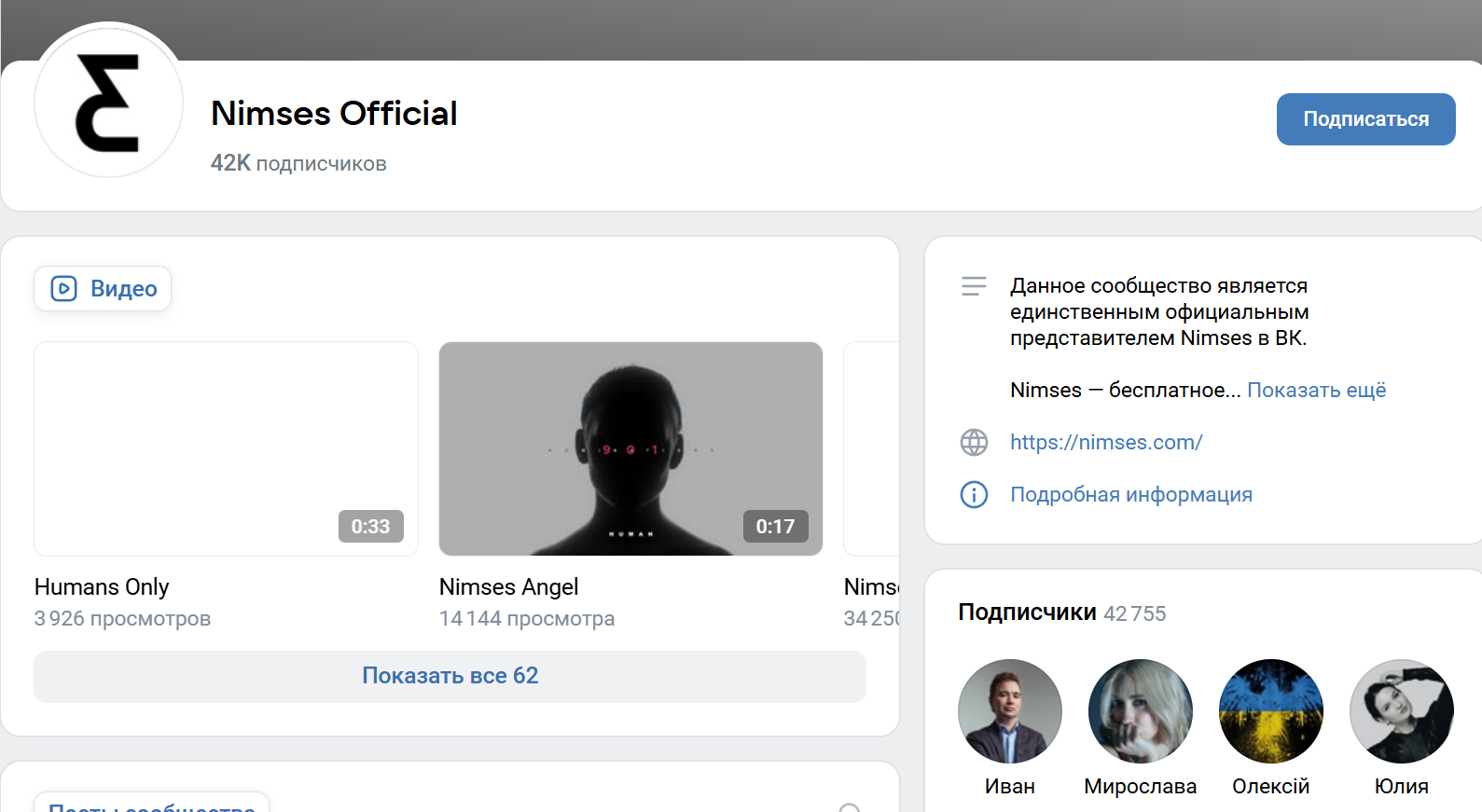Play the Humans Only video thumbnail
This screenshot has height=812, width=1482.
click(x=226, y=448)
